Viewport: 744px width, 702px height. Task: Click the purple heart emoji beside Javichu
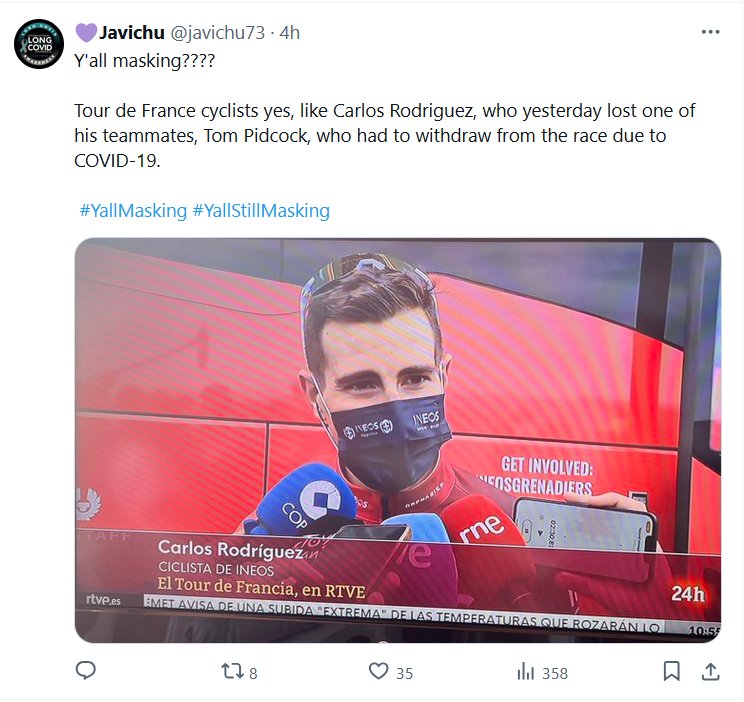click(x=86, y=32)
